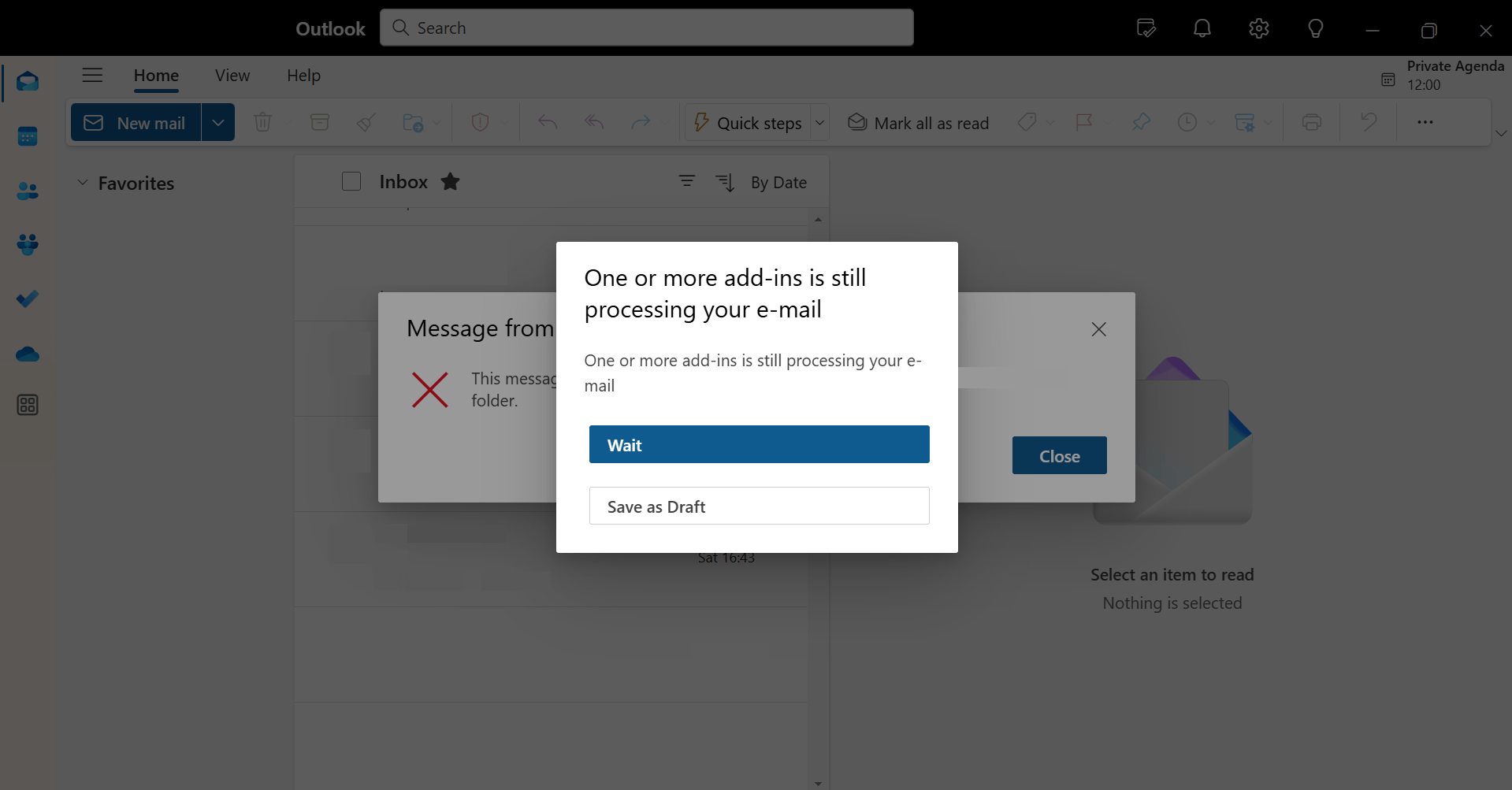This screenshot has width=1512, height=790.
Task: Open Groups in the left sidebar
Action: [x=28, y=245]
